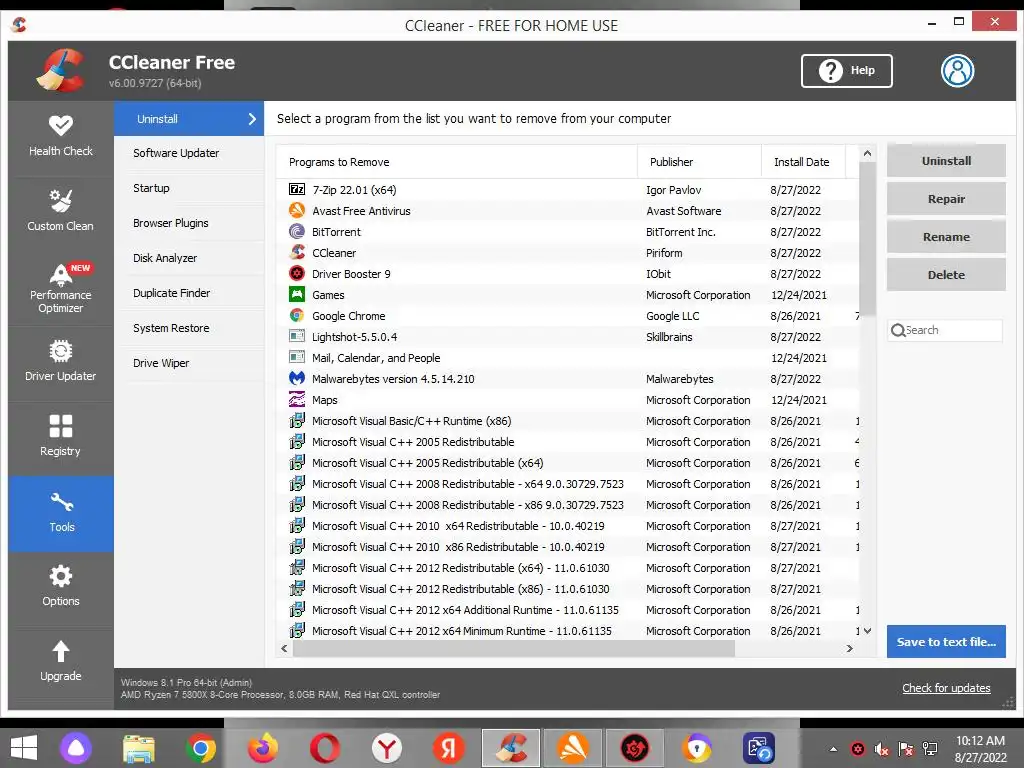Open Windows Start button
Screen dimensions: 1024x768
pyautogui.click(x=24, y=748)
